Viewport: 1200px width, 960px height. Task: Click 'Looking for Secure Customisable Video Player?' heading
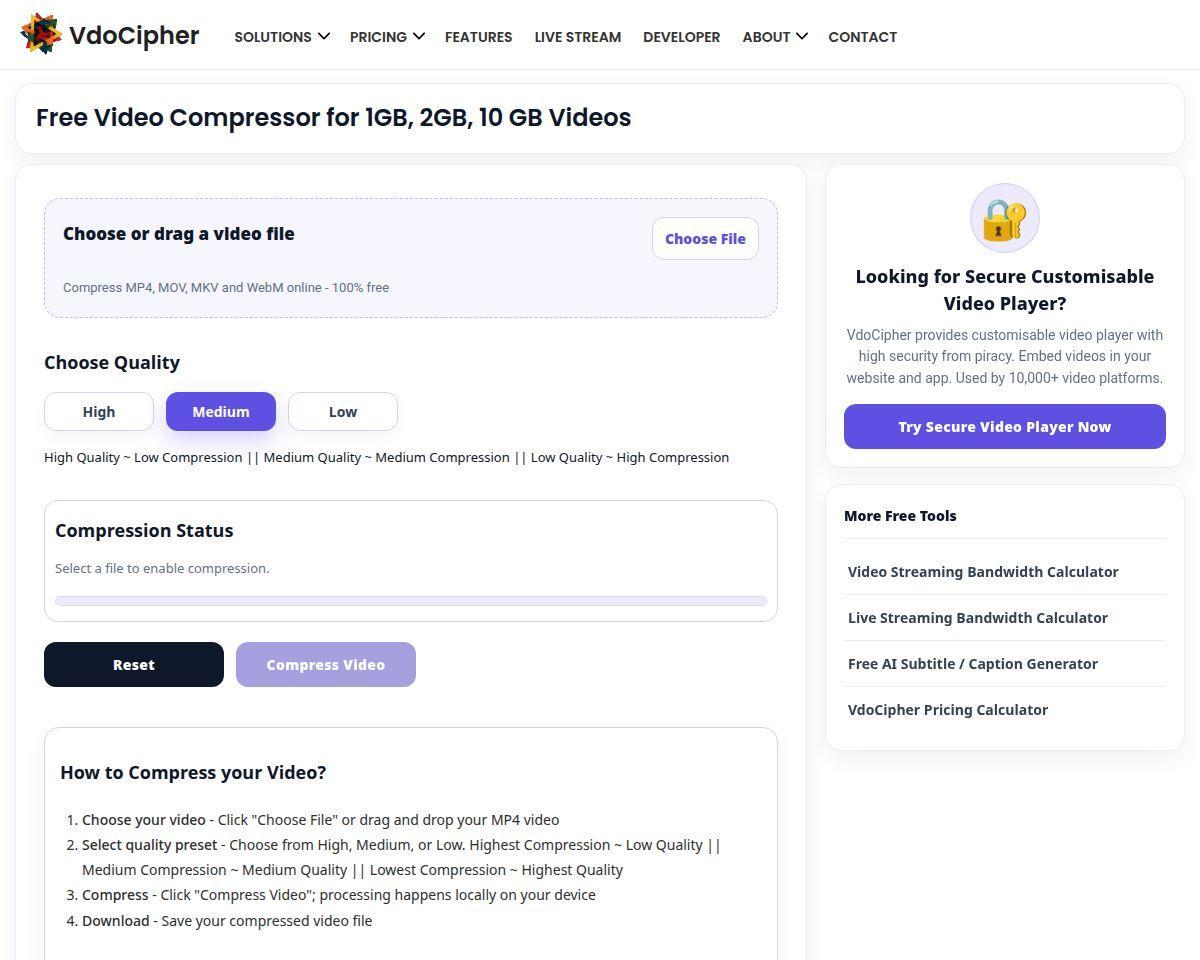click(x=1005, y=290)
